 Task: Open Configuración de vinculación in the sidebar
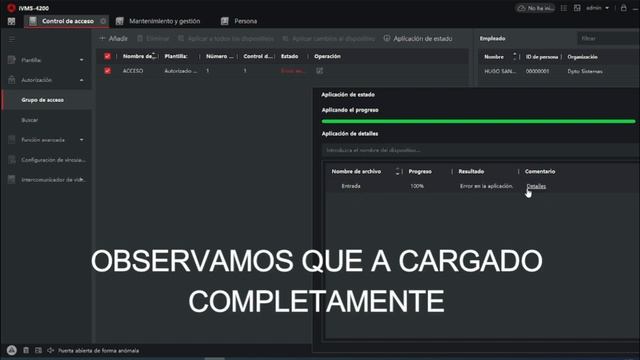pos(47,160)
